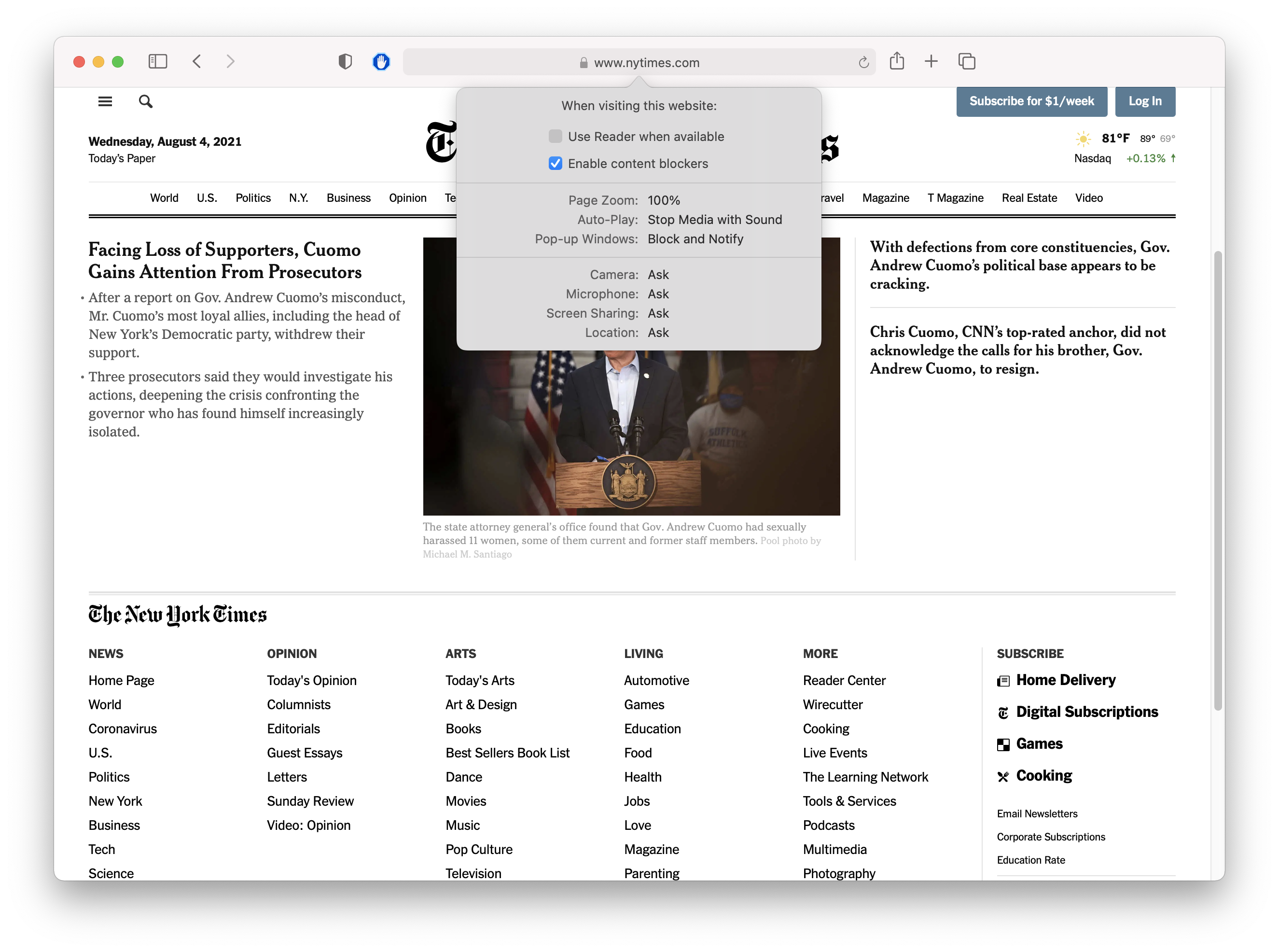
Task: Click the share/export icon in toolbar
Action: point(898,62)
